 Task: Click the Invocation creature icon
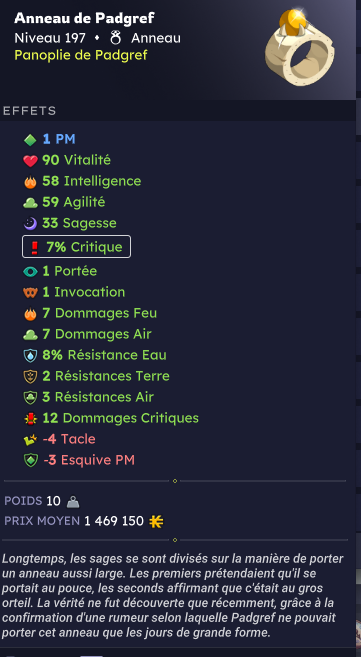[30, 292]
